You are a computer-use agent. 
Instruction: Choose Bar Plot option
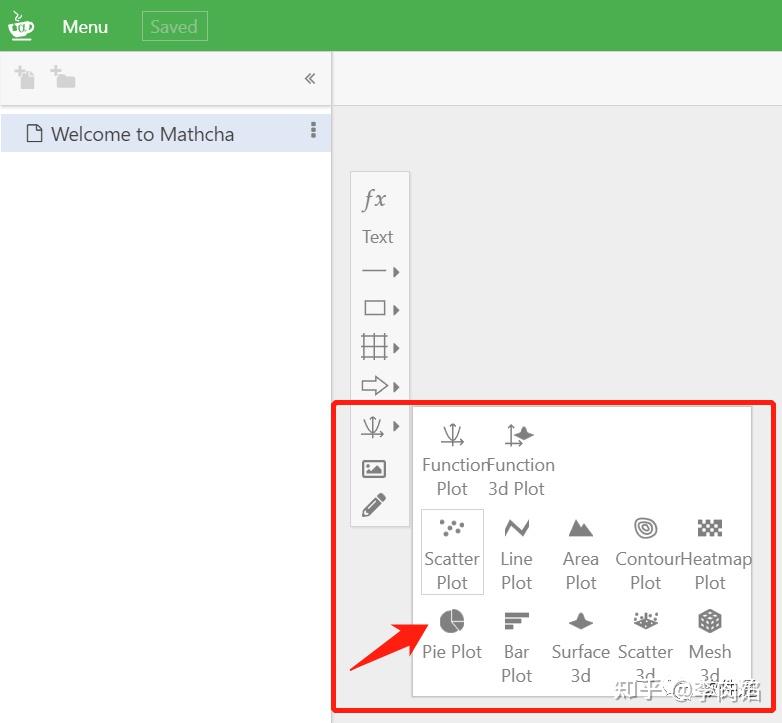pyautogui.click(x=517, y=647)
